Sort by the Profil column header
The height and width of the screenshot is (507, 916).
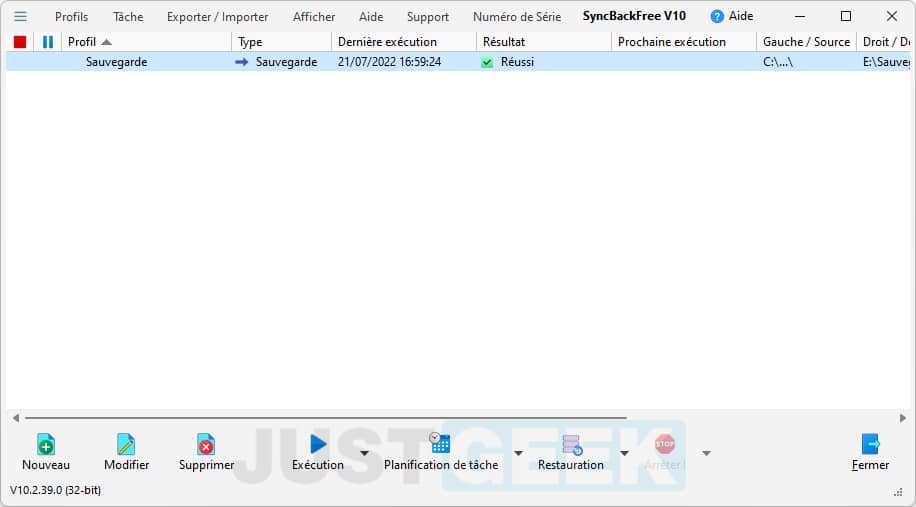(x=147, y=42)
